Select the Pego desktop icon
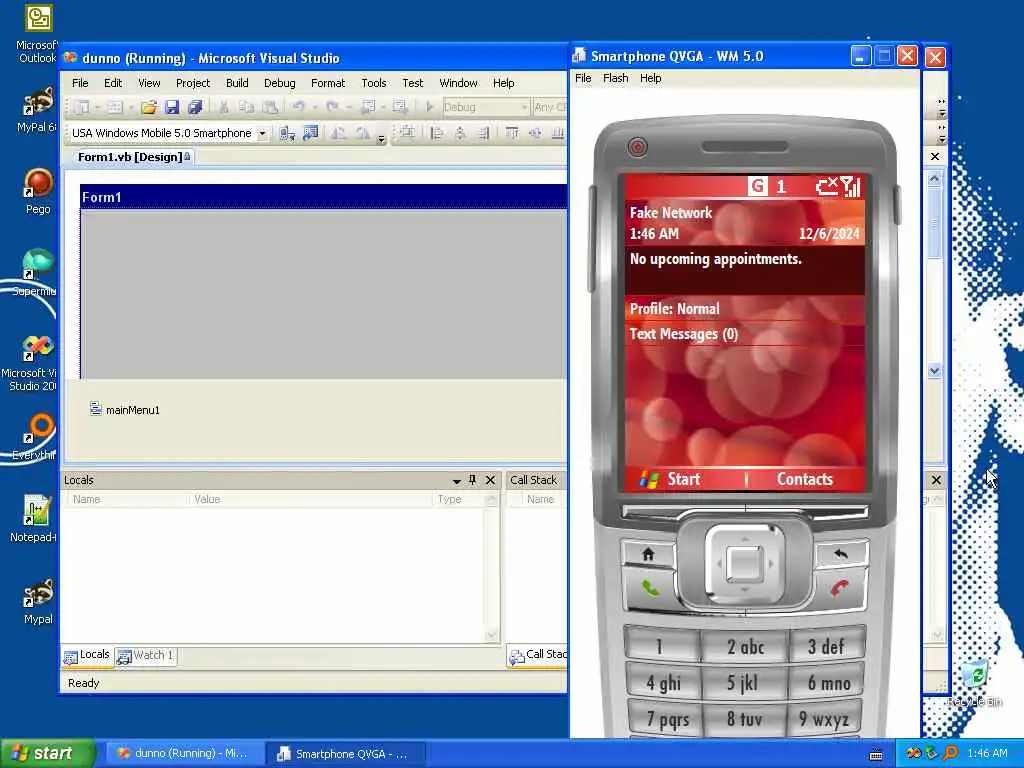This screenshot has height=768, width=1024. 38,191
